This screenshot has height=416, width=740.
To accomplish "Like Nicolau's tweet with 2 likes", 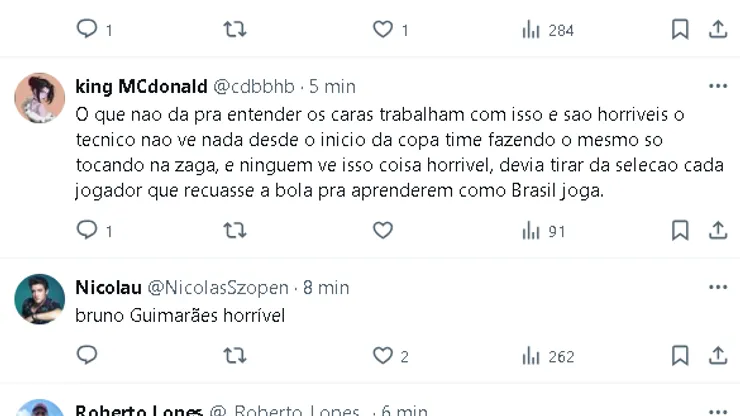I will point(382,355).
